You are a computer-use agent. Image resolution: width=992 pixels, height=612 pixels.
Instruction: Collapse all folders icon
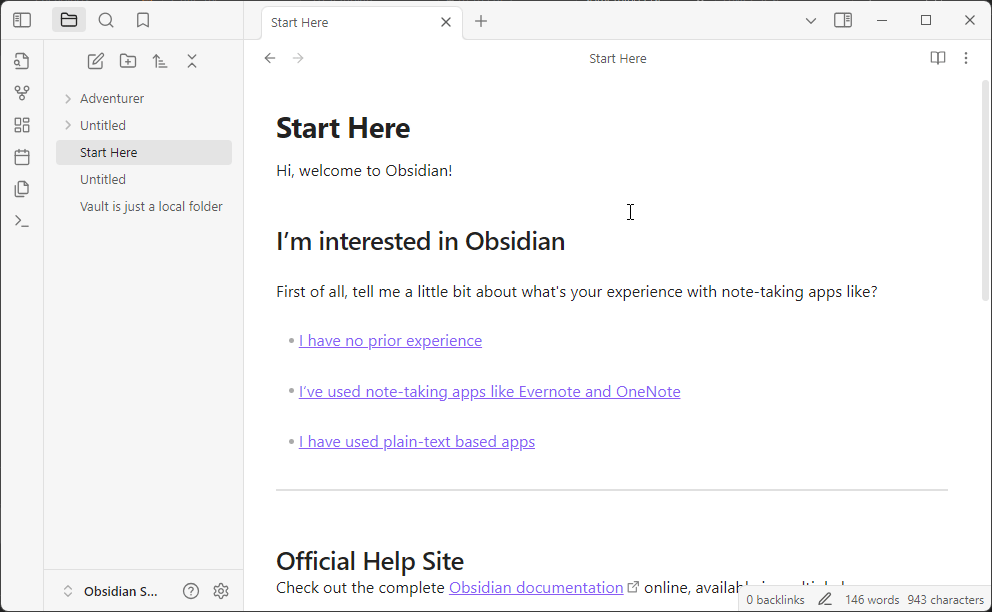point(192,61)
